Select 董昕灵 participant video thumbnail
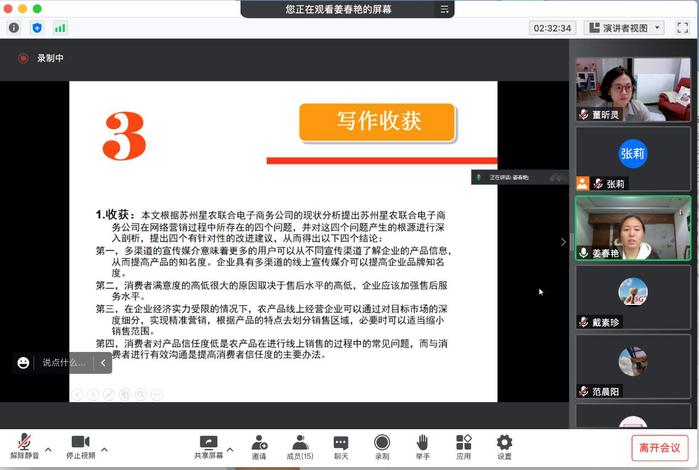 [632, 89]
